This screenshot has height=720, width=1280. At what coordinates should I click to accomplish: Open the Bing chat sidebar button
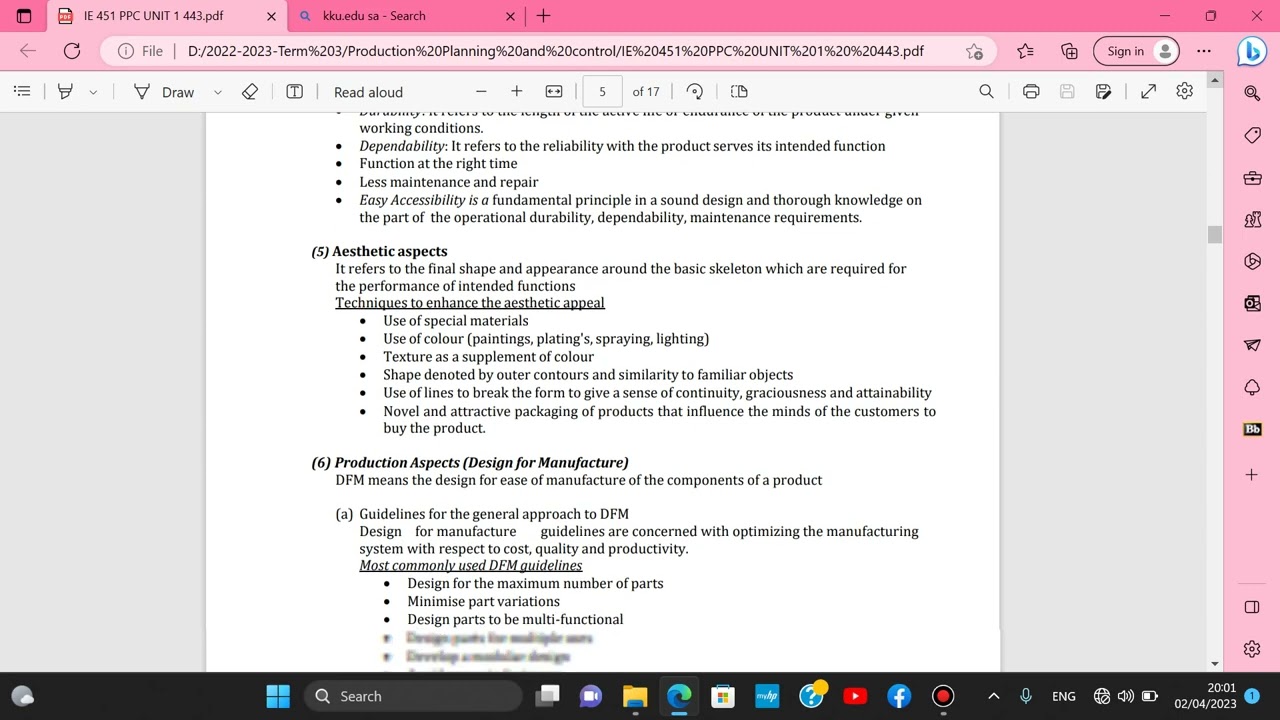(1252, 51)
